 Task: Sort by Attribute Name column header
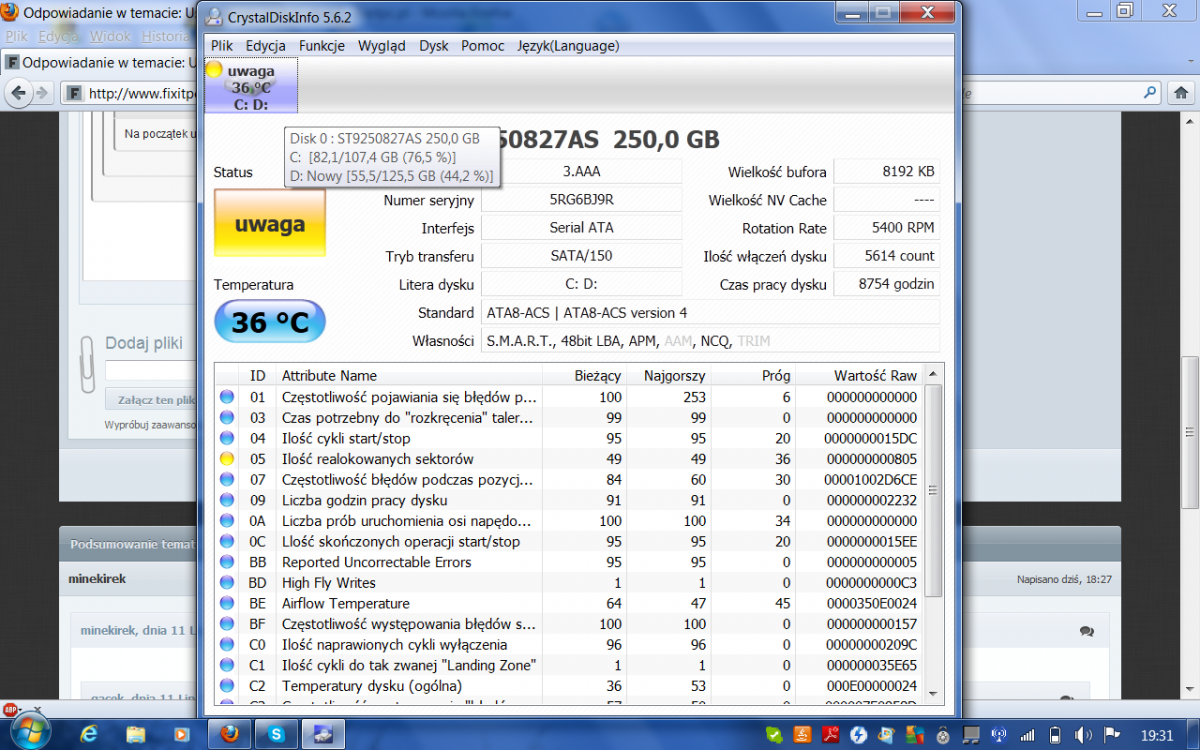pyautogui.click(x=408, y=376)
